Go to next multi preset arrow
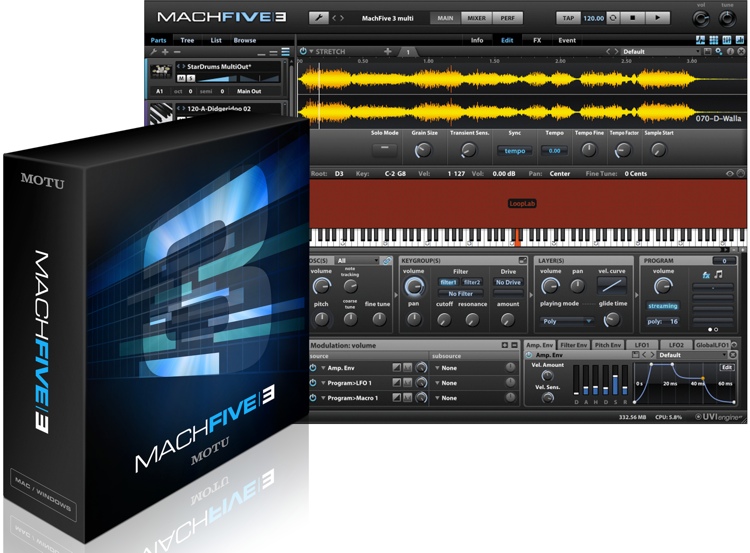This screenshot has width=750, height=553. click(x=342, y=18)
